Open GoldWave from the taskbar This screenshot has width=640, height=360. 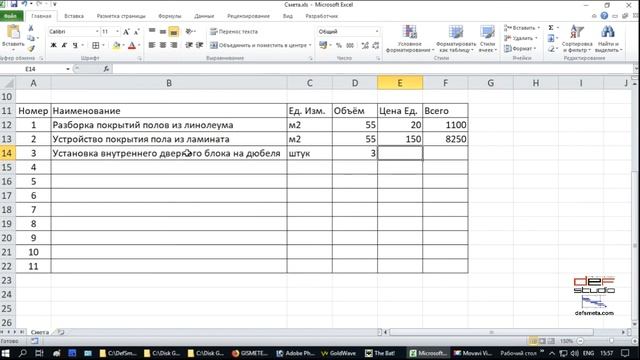tap(338, 353)
